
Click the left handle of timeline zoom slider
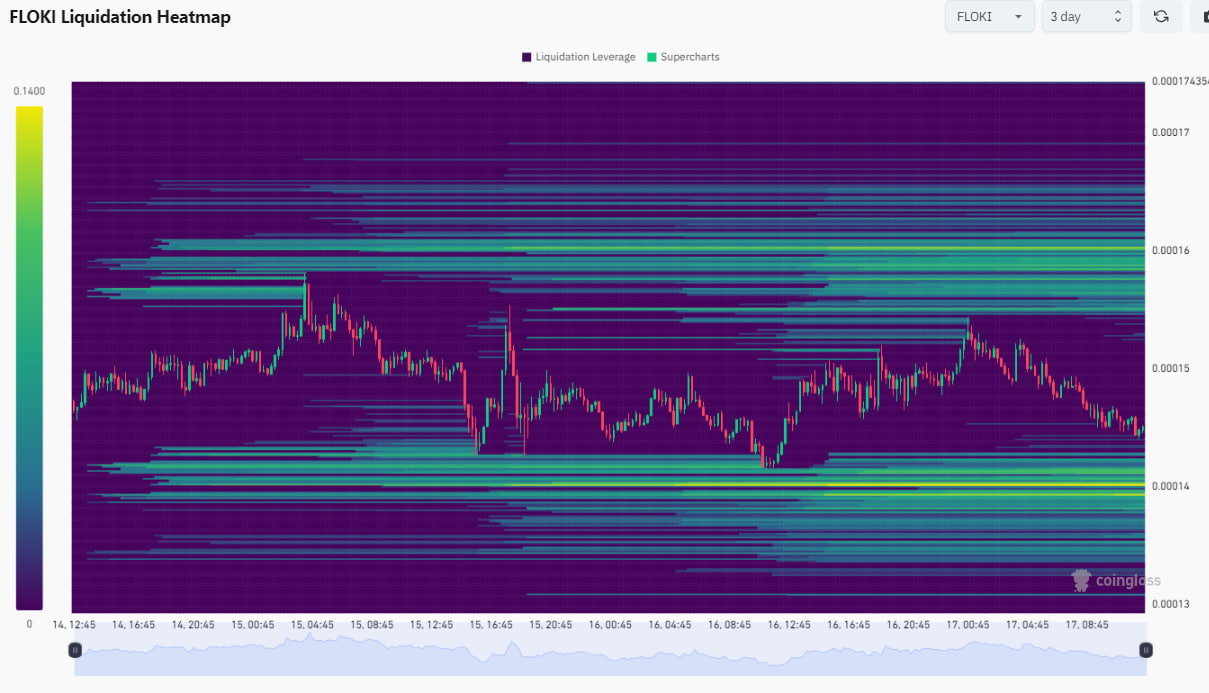[75, 650]
